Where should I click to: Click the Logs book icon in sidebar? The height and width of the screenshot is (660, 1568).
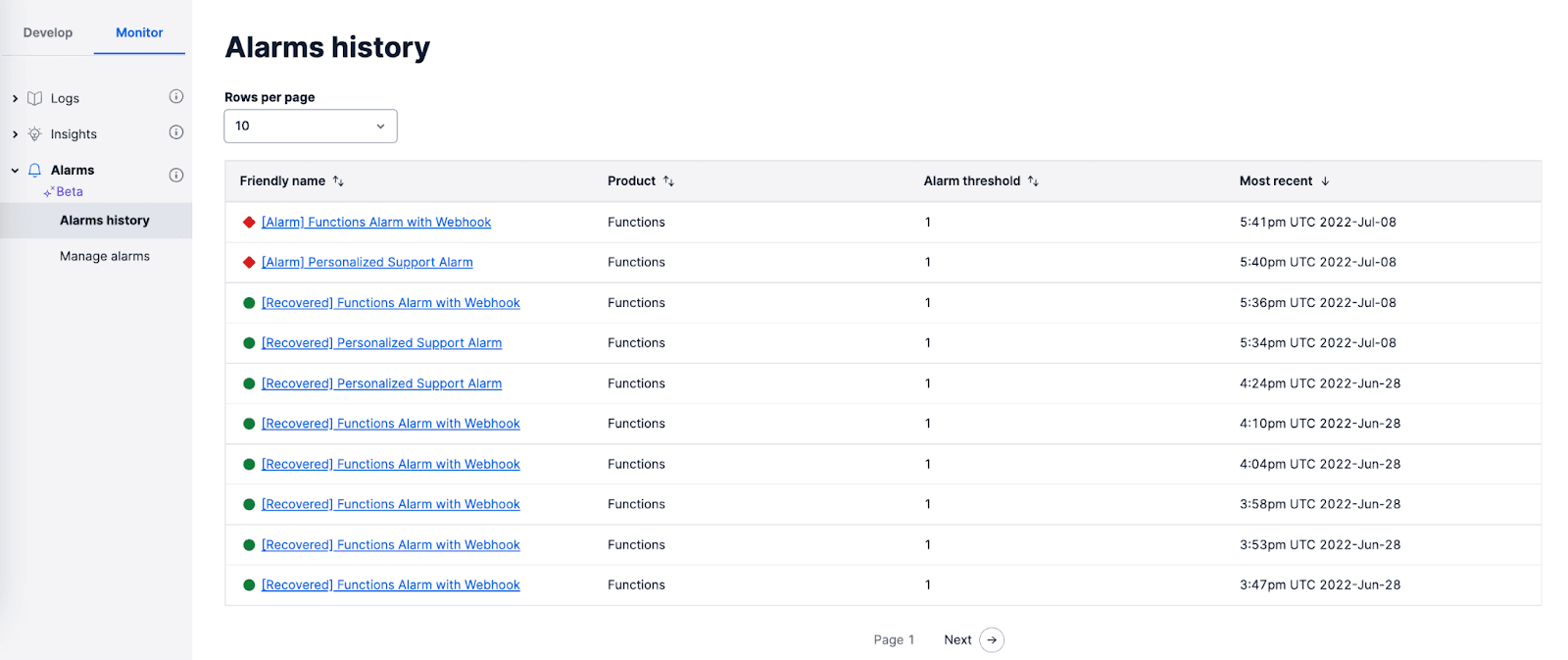pyautogui.click(x=34, y=98)
